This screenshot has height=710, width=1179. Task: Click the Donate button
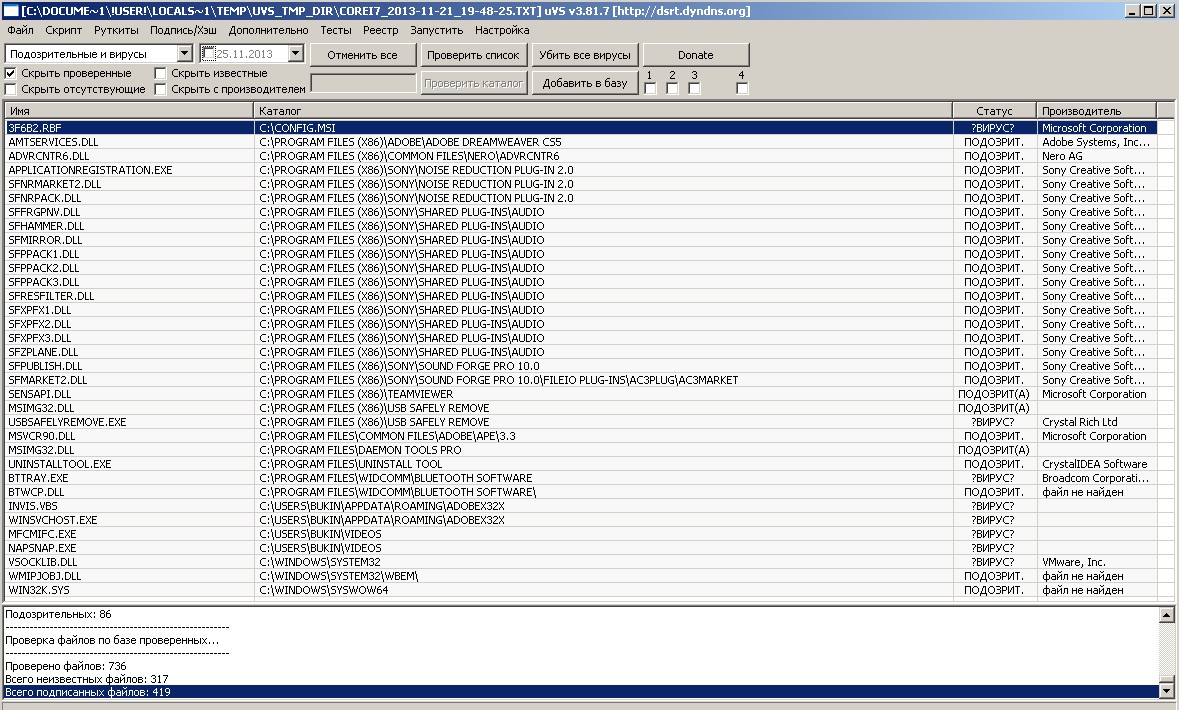[696, 55]
